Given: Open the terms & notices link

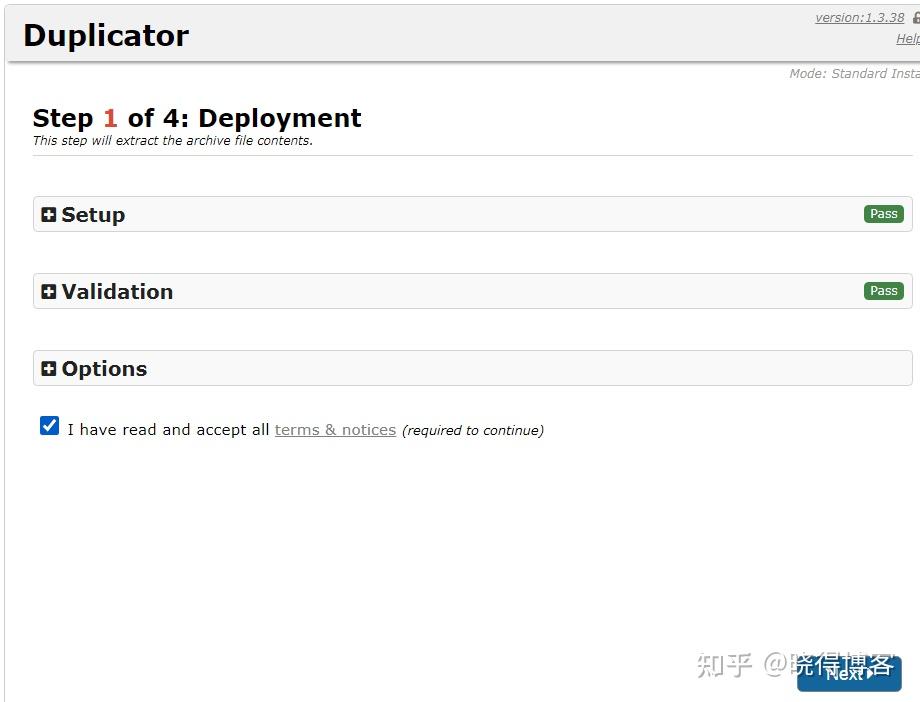Looking at the screenshot, I should coord(336,430).
